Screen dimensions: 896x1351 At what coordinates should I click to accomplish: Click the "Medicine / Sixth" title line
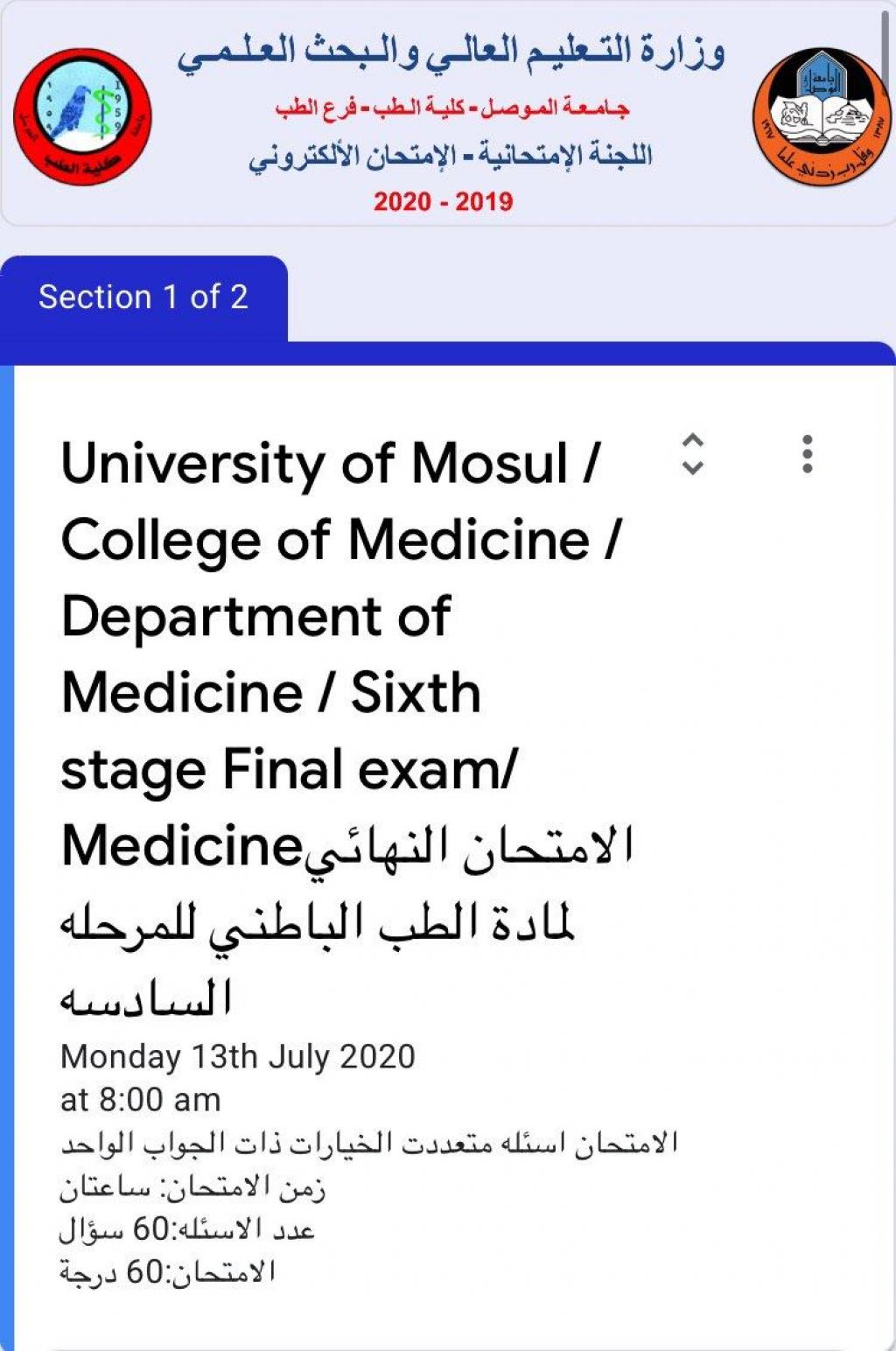click(x=271, y=693)
